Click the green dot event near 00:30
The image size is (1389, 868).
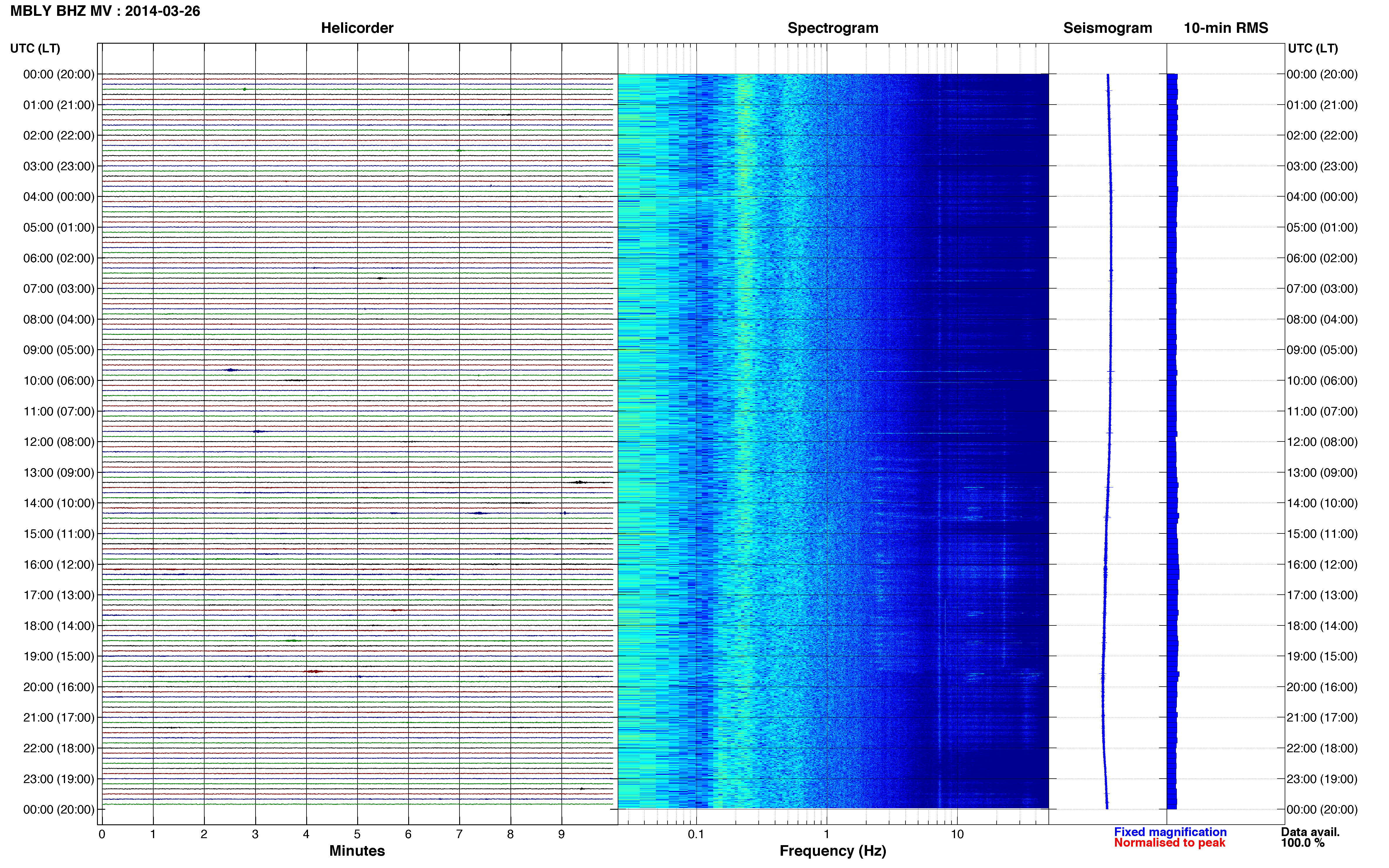click(x=245, y=89)
